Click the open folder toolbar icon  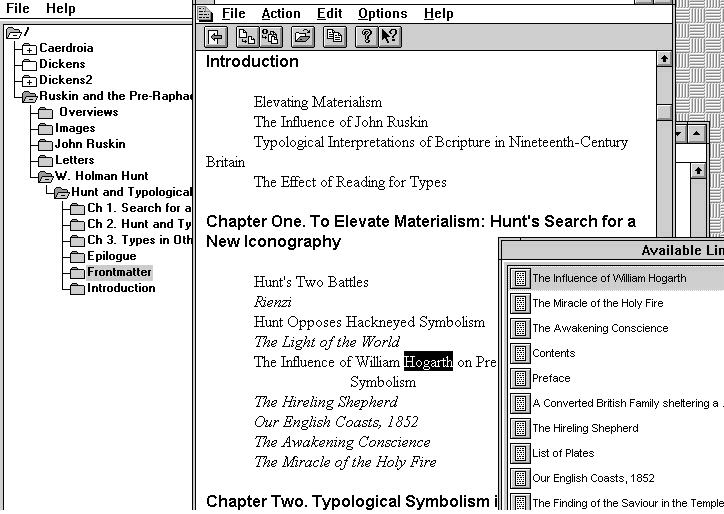click(303, 36)
